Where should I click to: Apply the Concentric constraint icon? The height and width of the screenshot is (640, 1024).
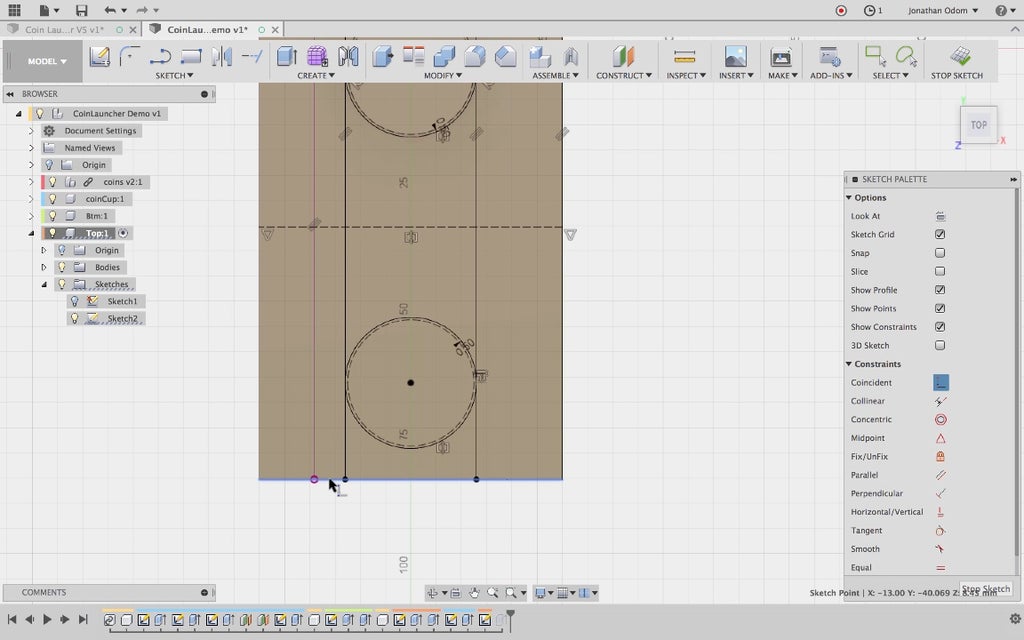point(940,420)
